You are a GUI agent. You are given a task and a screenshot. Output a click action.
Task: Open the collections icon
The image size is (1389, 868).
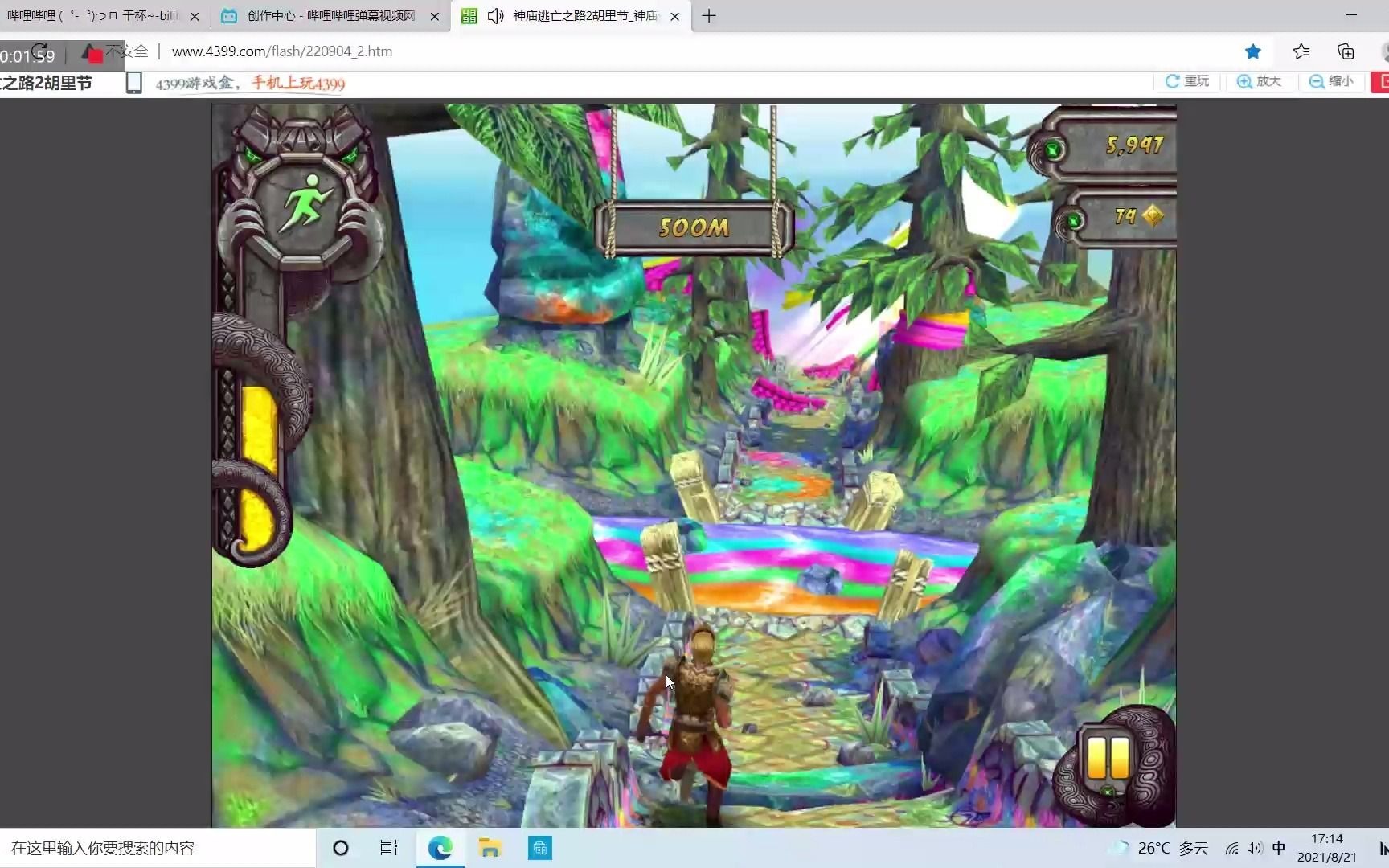[1346, 51]
